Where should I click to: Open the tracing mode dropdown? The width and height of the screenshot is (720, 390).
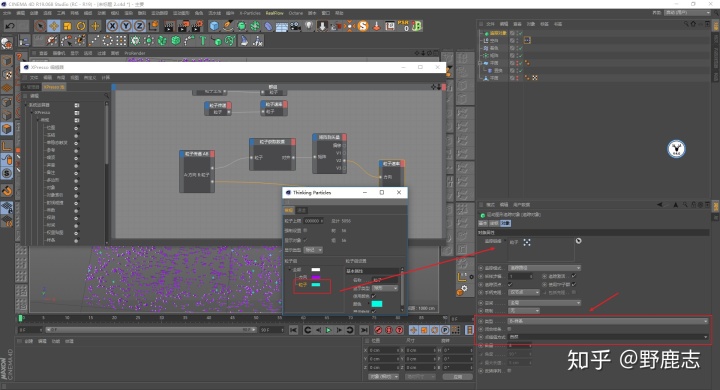click(545, 268)
